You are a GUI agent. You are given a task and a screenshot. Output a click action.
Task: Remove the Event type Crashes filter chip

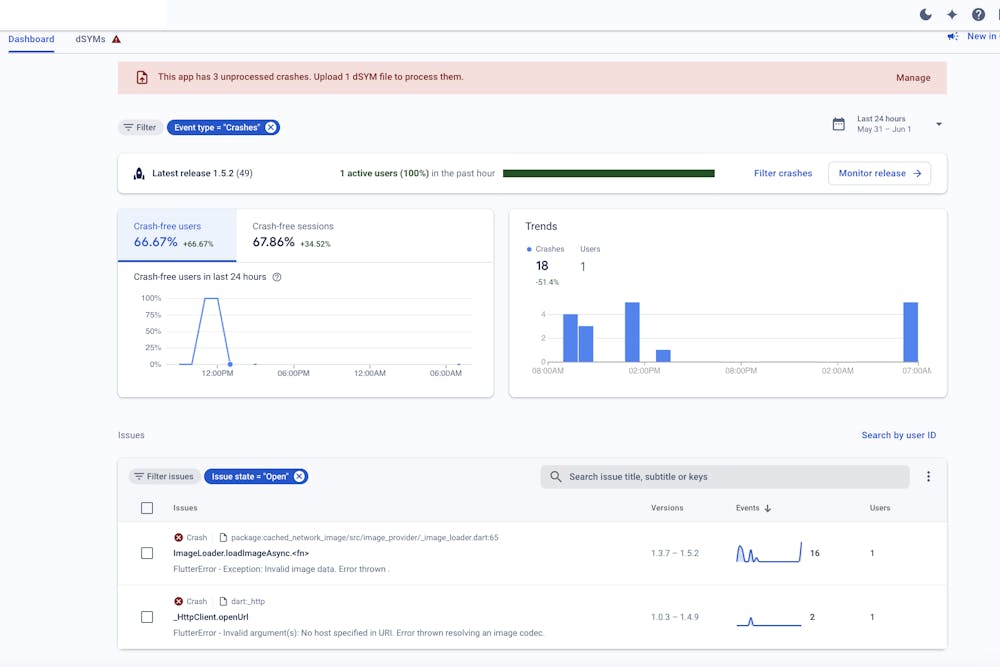271,127
